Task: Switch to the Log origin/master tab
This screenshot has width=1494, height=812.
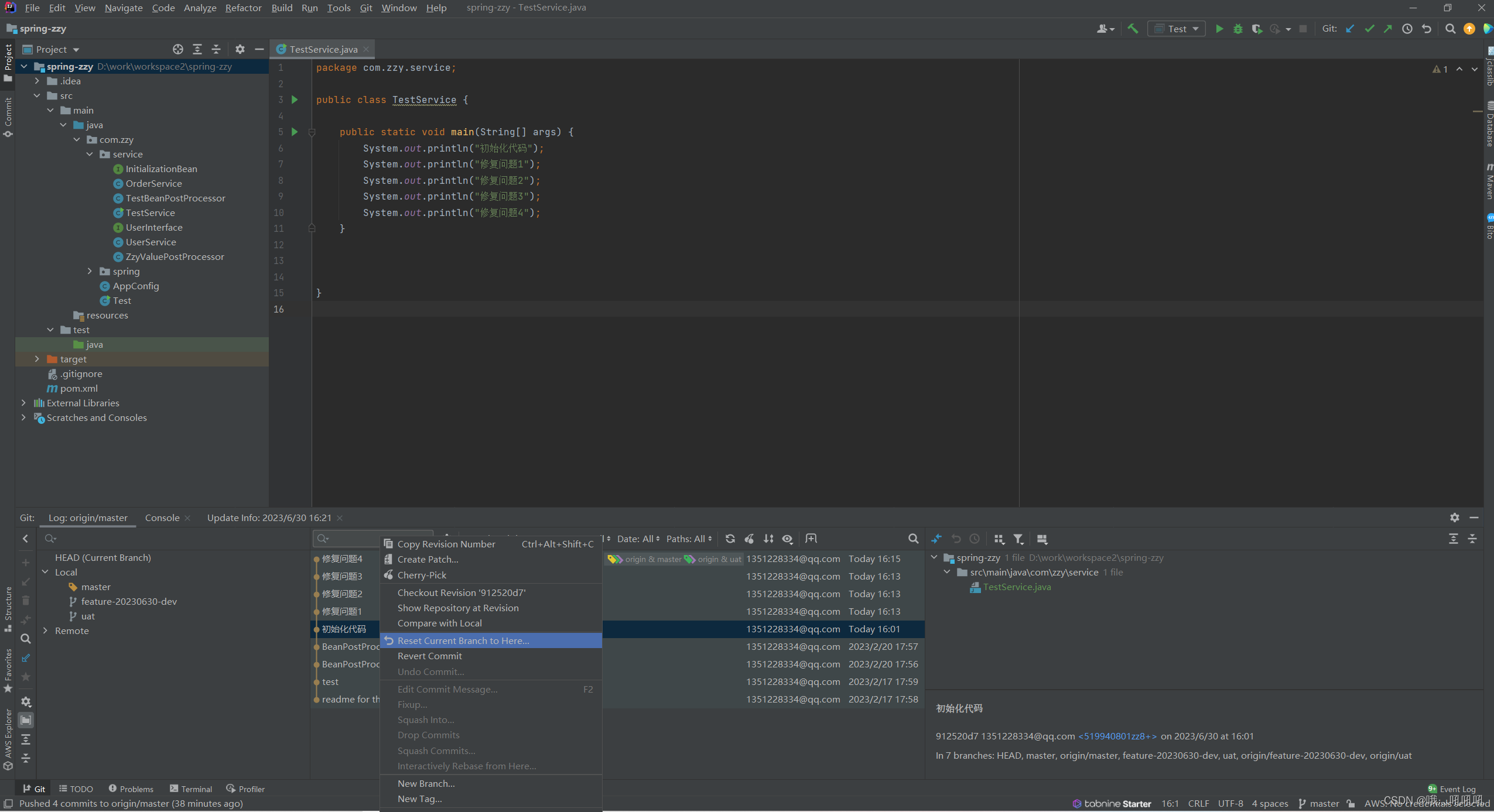Action: click(x=87, y=516)
